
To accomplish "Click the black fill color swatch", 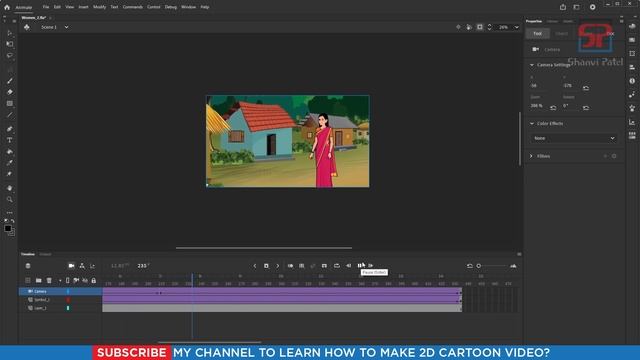I will [x=8, y=229].
